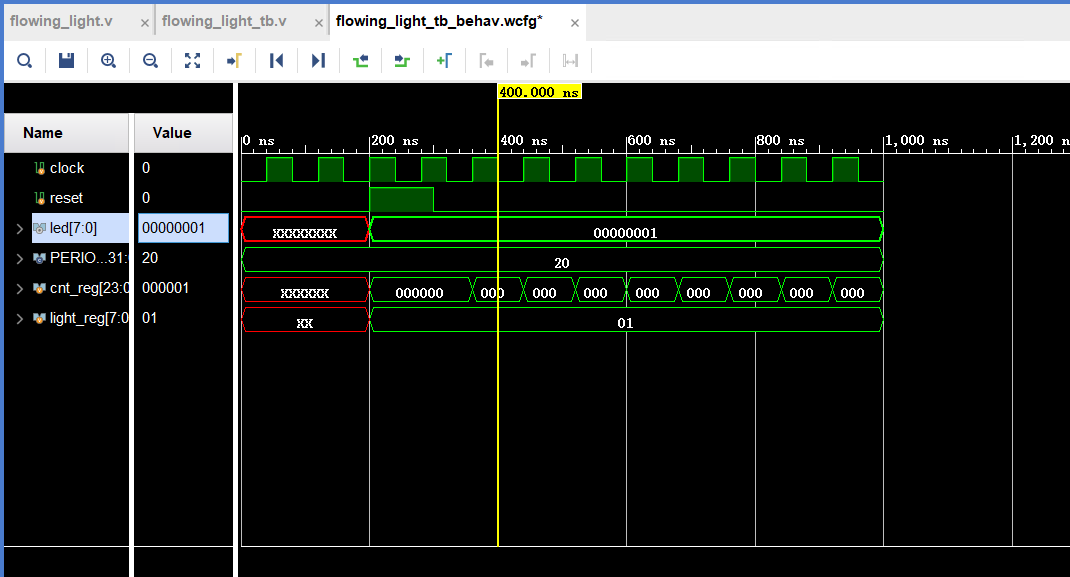Expand the light_reg[7:0] bus
The width and height of the screenshot is (1070, 577).
[20, 319]
